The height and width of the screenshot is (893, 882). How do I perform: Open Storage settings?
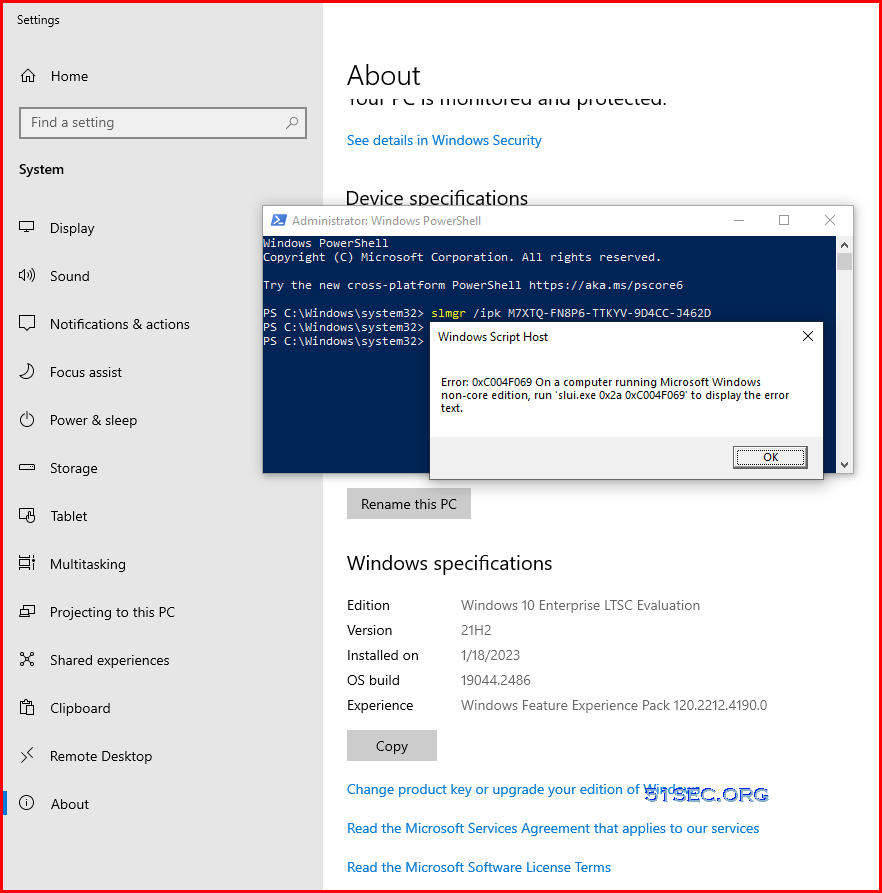(x=73, y=468)
